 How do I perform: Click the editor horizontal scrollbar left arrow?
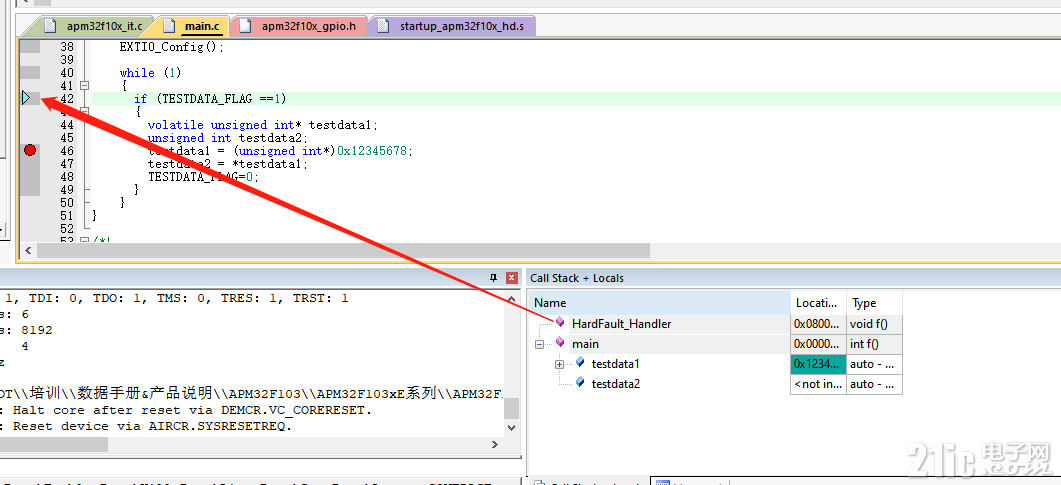click(x=28, y=251)
